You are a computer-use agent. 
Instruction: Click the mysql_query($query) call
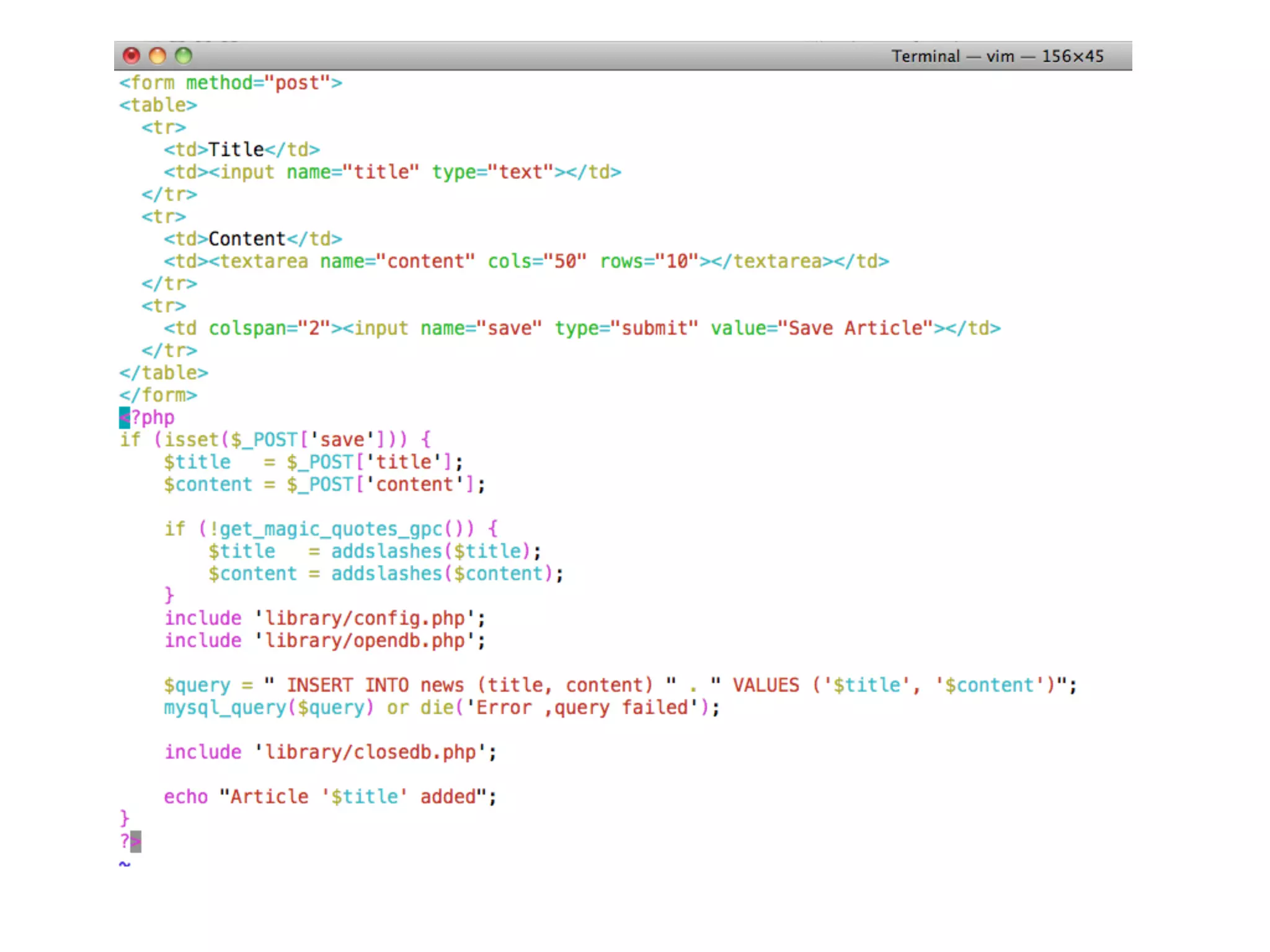pos(268,708)
